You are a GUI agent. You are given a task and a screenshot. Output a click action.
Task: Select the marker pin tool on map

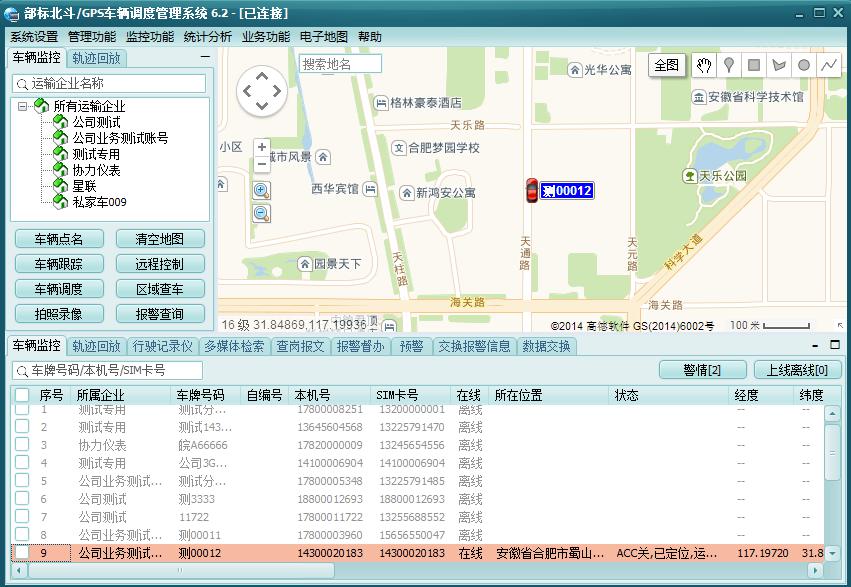730,65
